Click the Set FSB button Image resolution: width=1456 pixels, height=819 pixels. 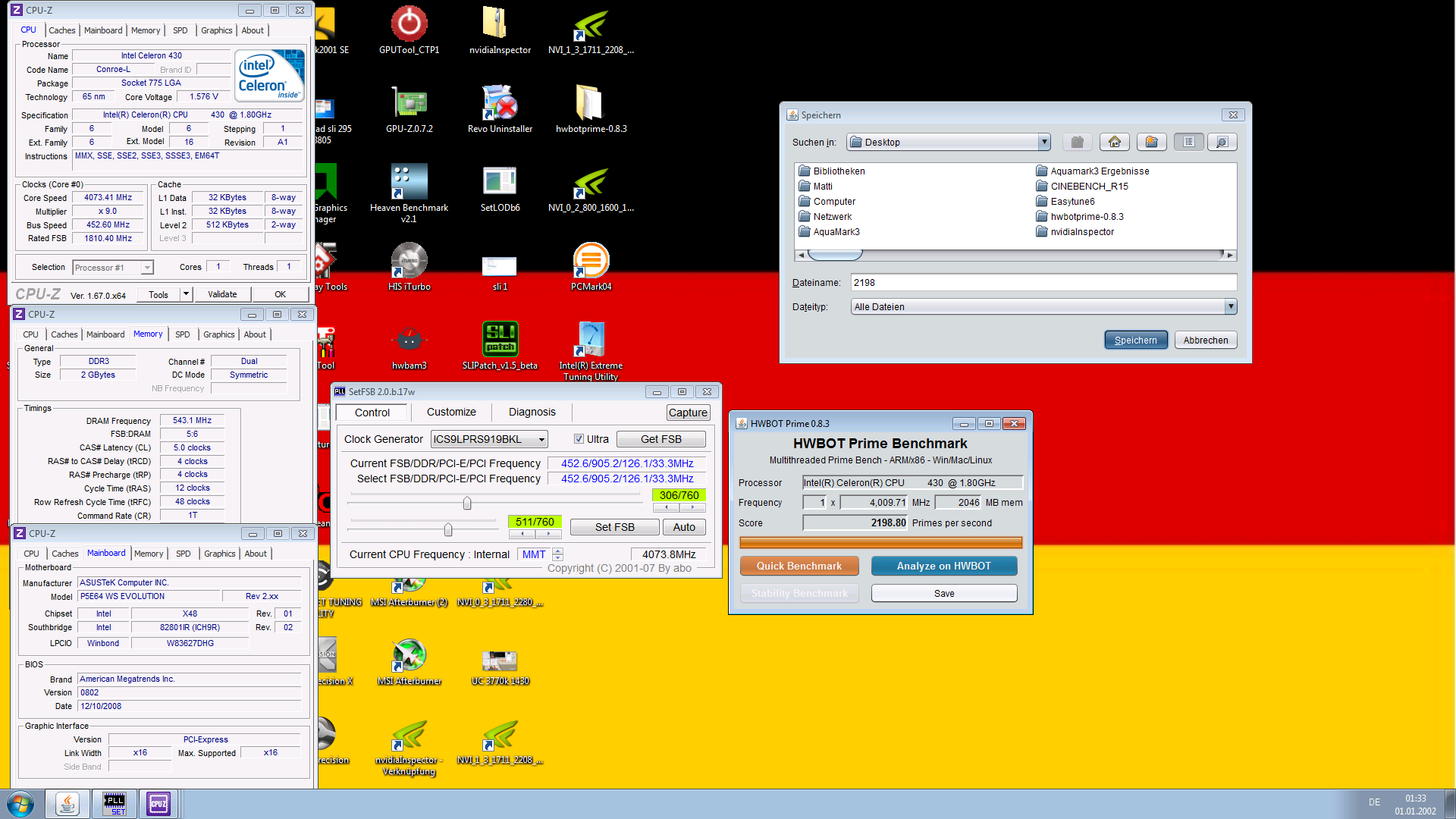click(x=614, y=527)
